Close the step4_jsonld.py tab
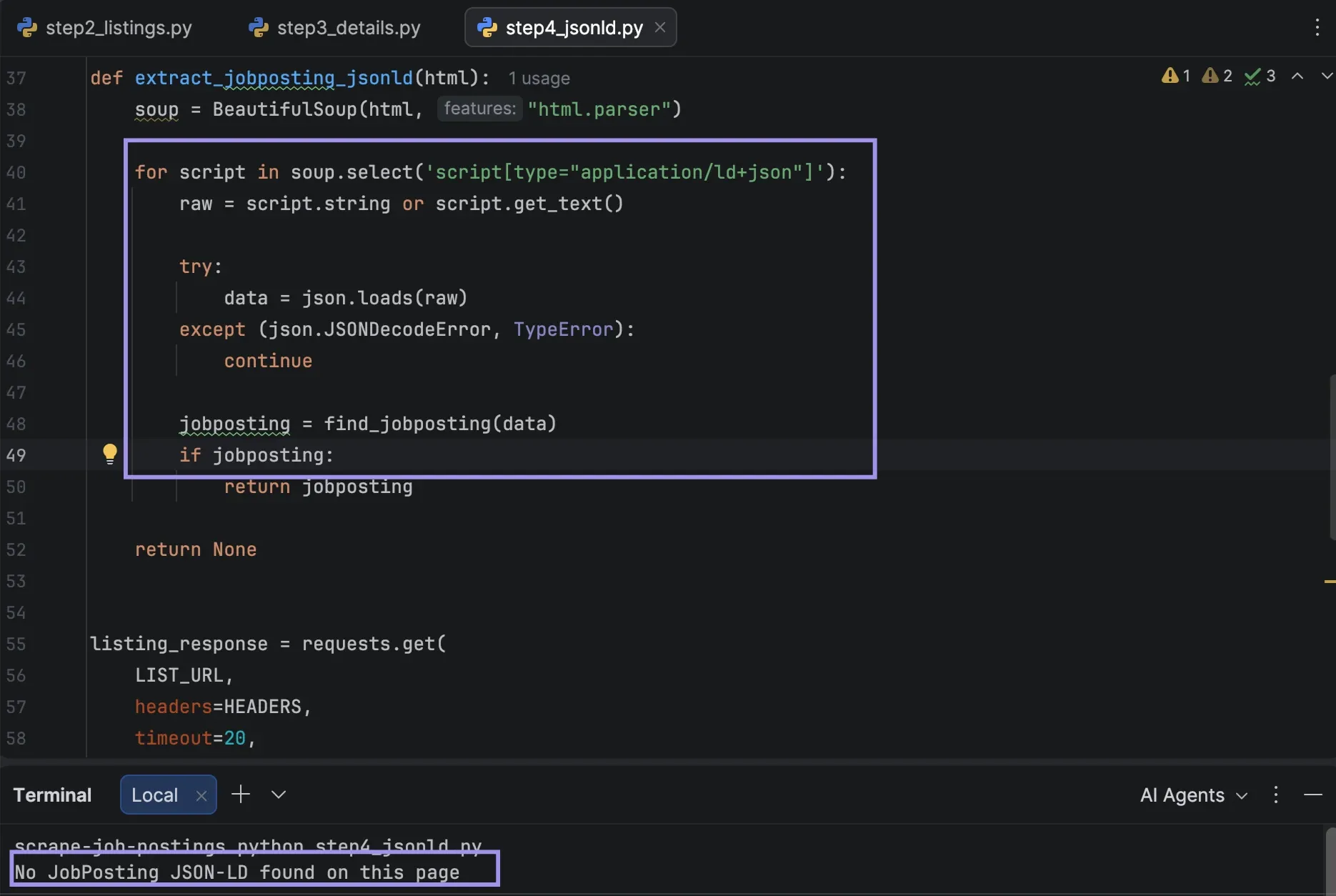The height and width of the screenshot is (896, 1336). click(660, 27)
